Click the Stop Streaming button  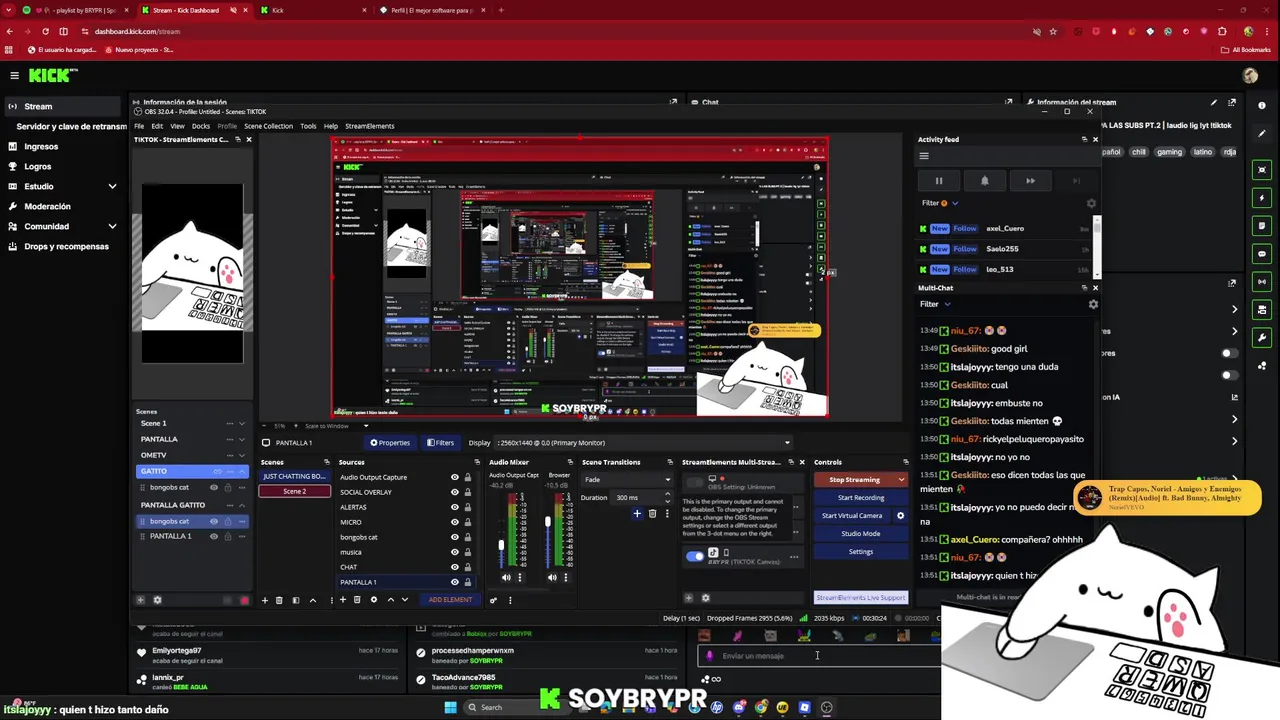click(x=855, y=480)
